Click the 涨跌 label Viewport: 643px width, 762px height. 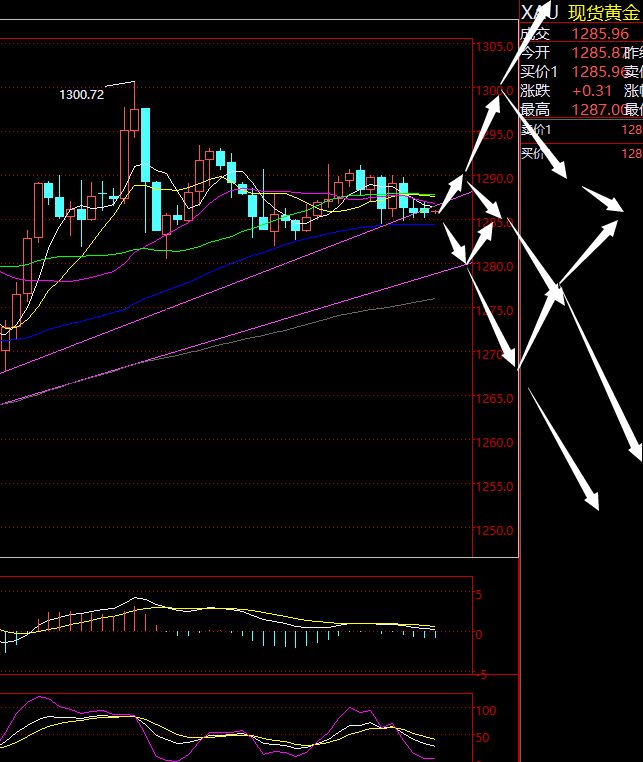coord(535,91)
